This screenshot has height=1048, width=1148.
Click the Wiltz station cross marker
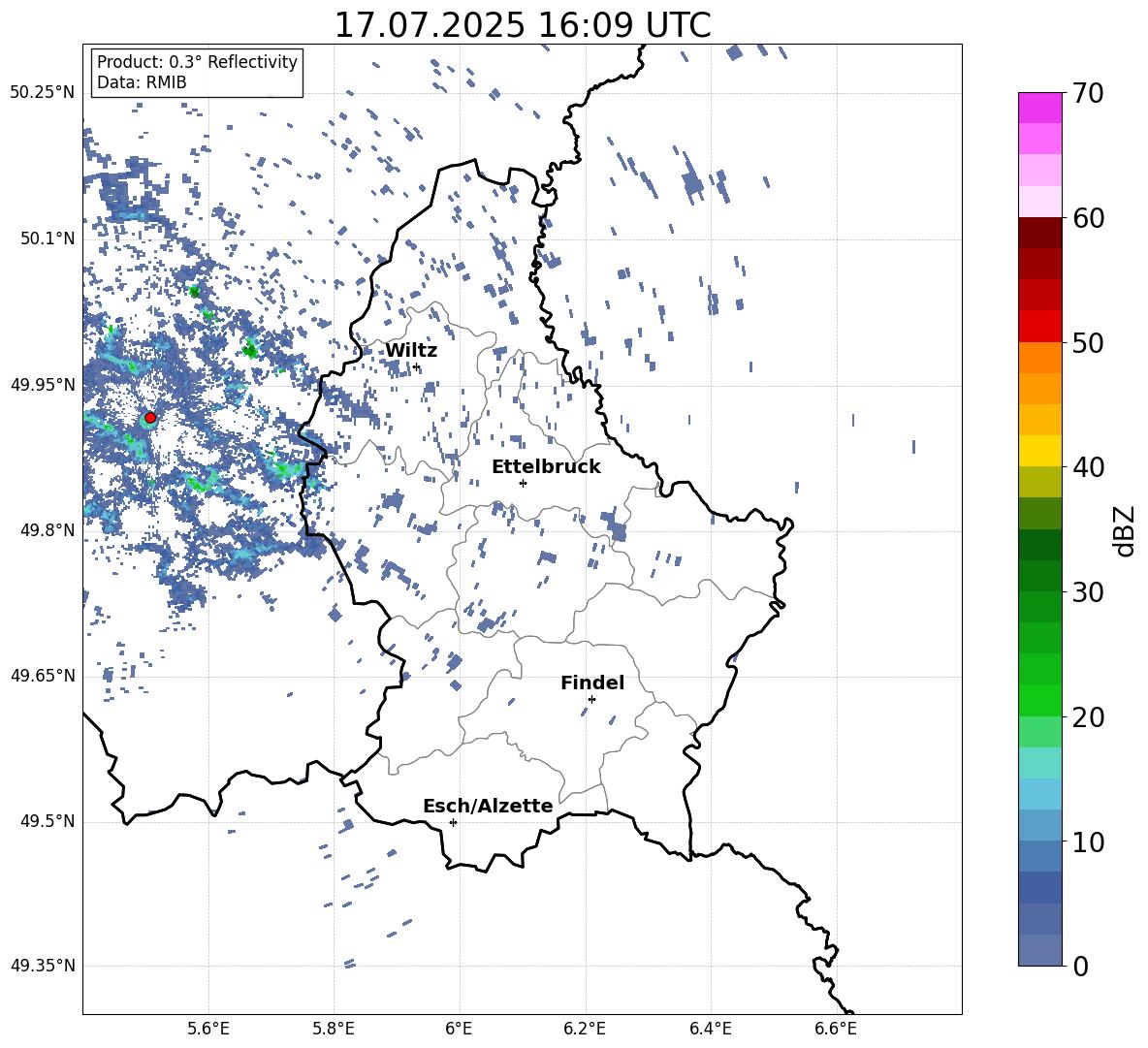tap(416, 366)
